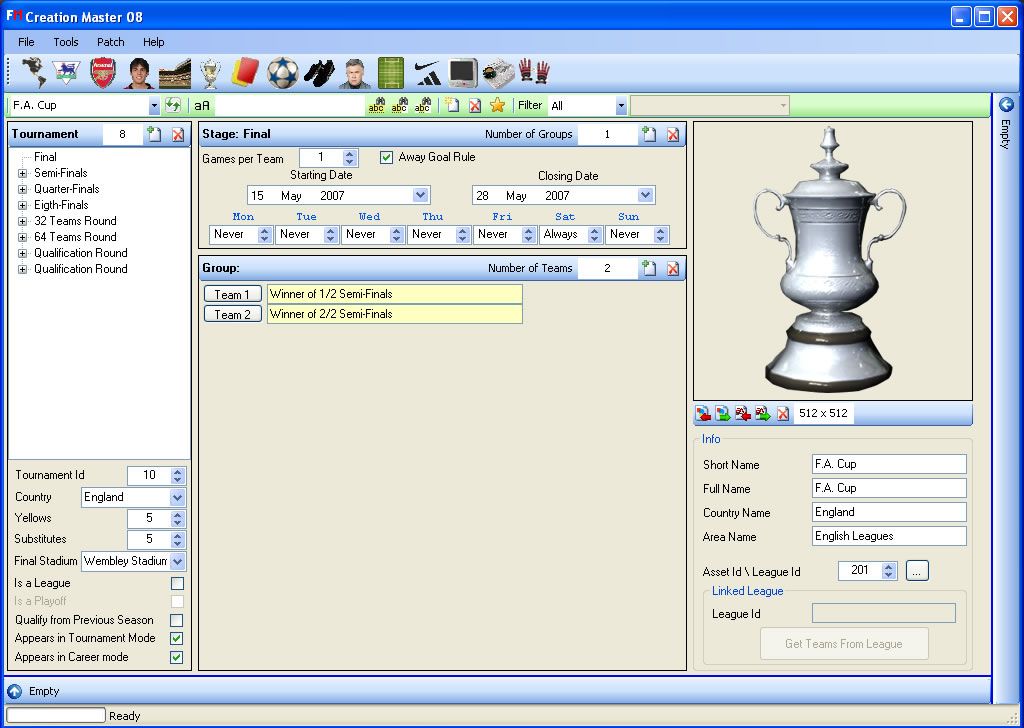1024x728 pixels.
Task: Adjust the Tournament Id spinner
Action: tap(178, 475)
